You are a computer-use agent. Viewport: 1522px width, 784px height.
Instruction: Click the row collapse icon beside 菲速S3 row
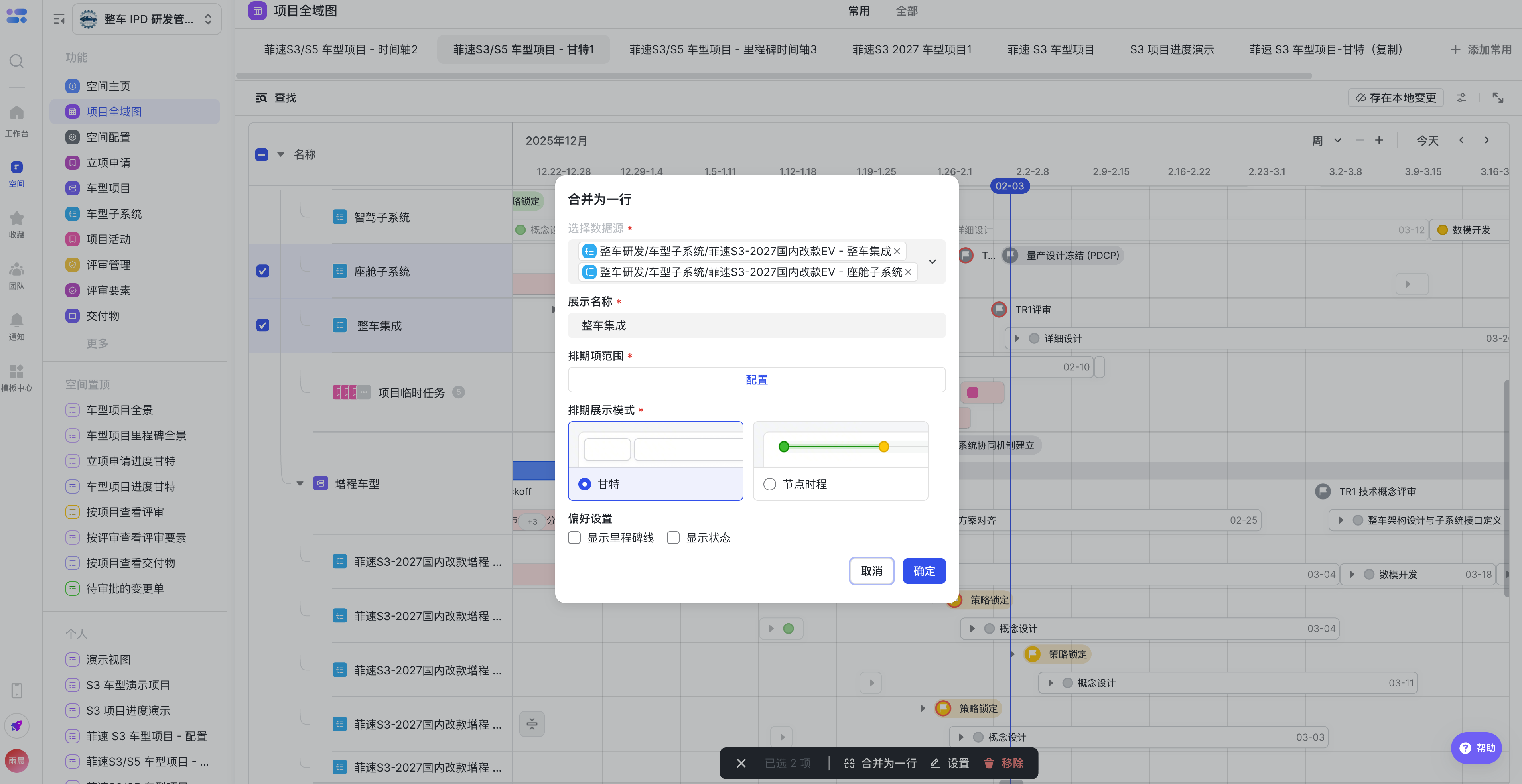(x=532, y=724)
